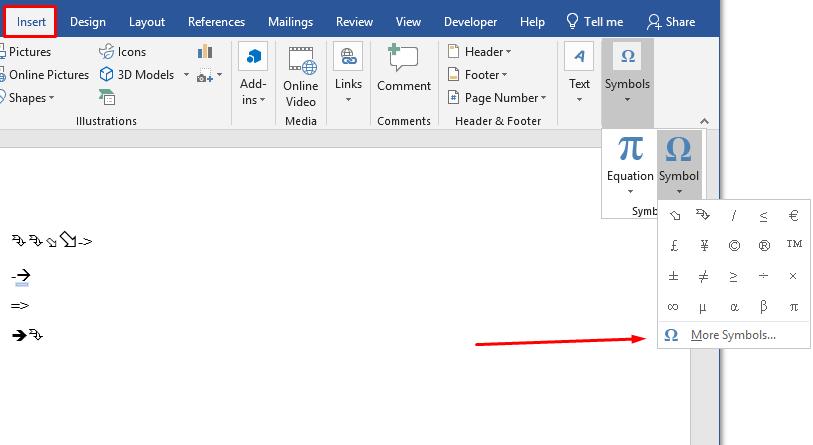Insert 3D Models from the ribbon
Image resolution: width=813 pixels, height=445 pixels.
point(138,75)
